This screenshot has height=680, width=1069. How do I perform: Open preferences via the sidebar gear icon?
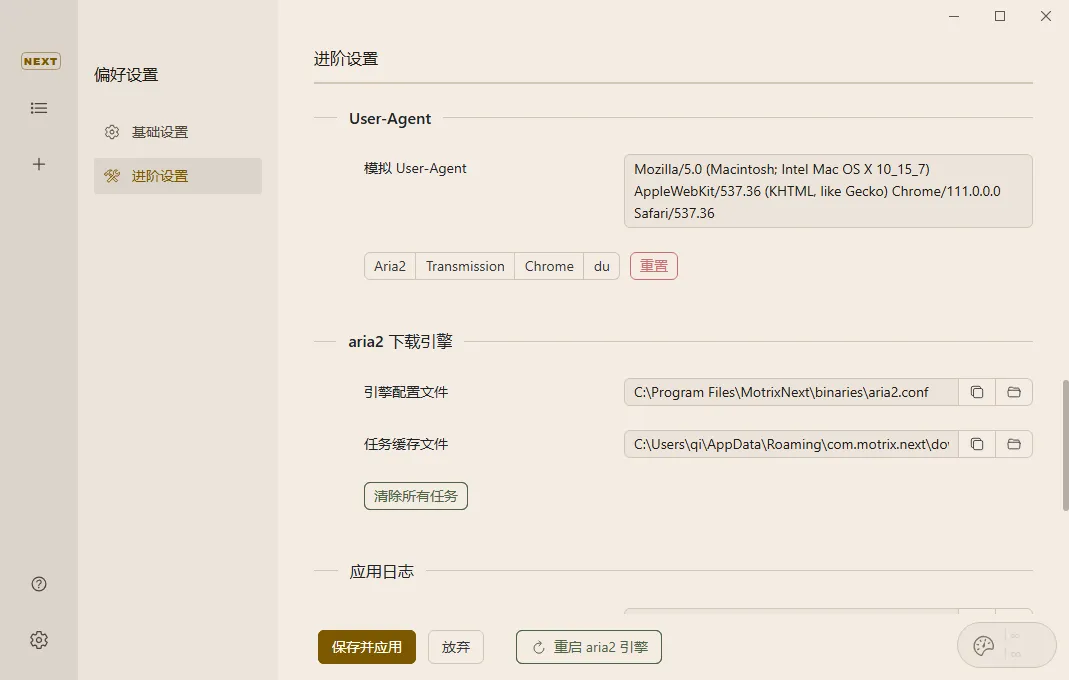click(x=39, y=640)
